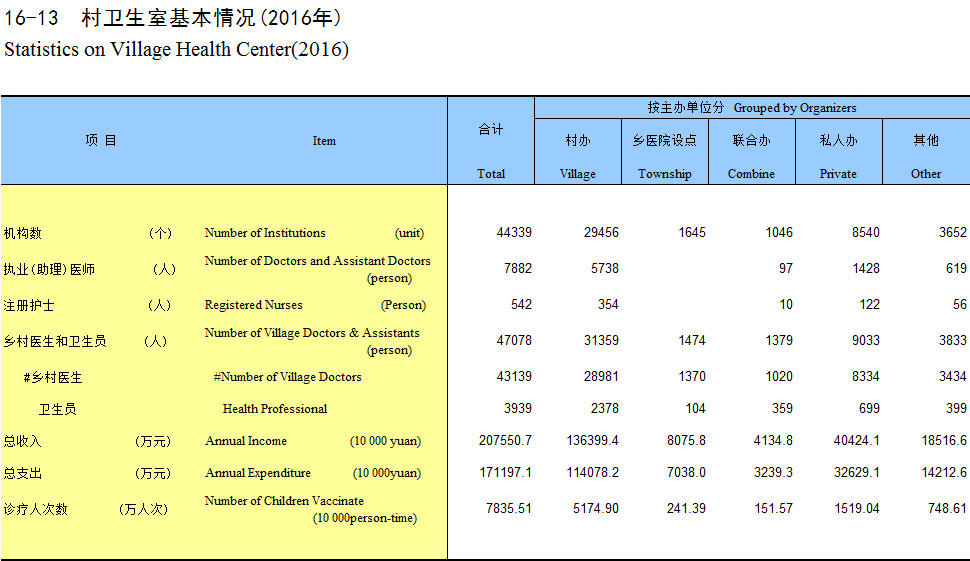Viewport: 970px width, 561px height.
Task: Click other institutions value 3652
Action: (x=953, y=233)
